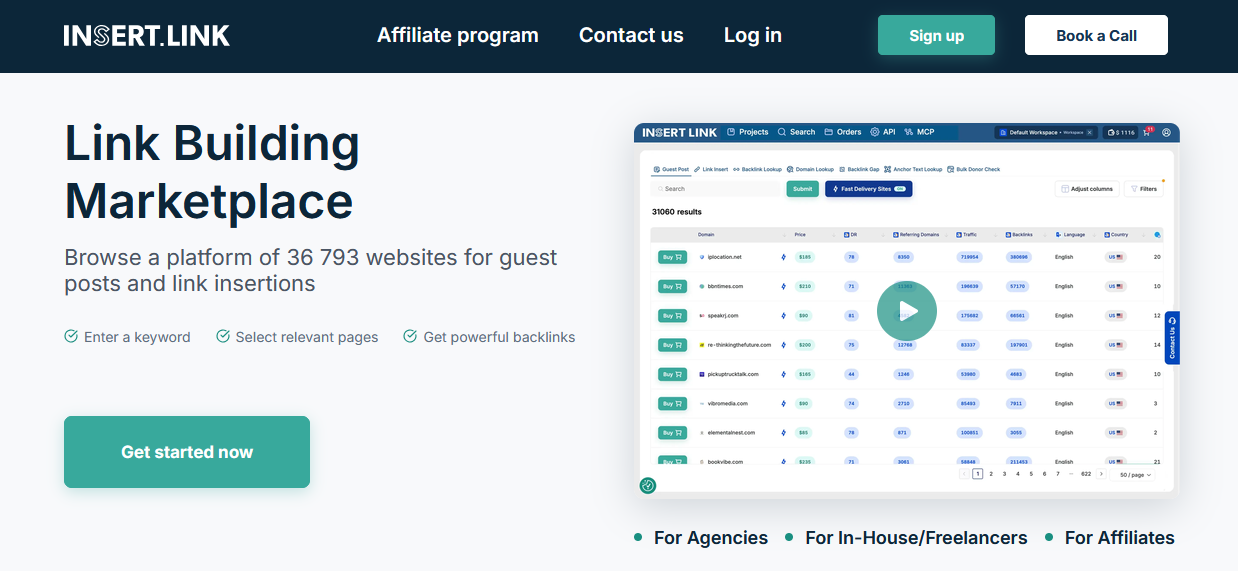
Task: Go to page 622 in pagination
Action: coord(1086,474)
